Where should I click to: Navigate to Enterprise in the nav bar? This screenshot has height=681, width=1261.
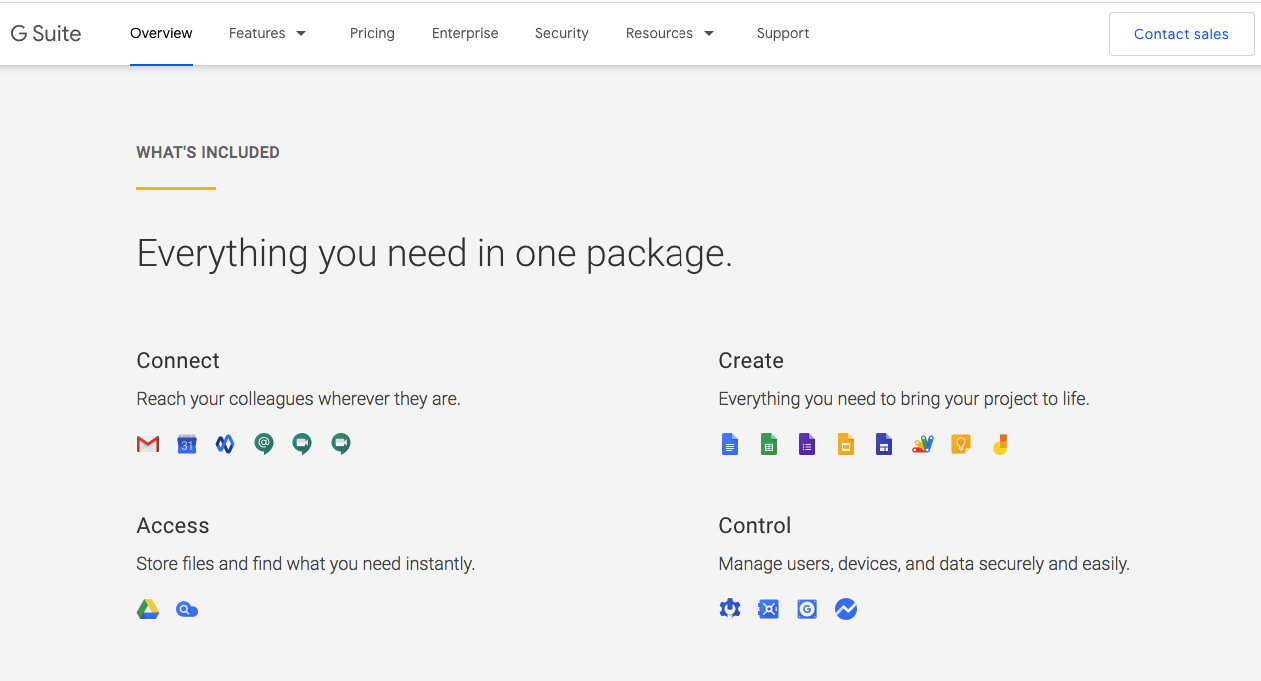point(465,33)
